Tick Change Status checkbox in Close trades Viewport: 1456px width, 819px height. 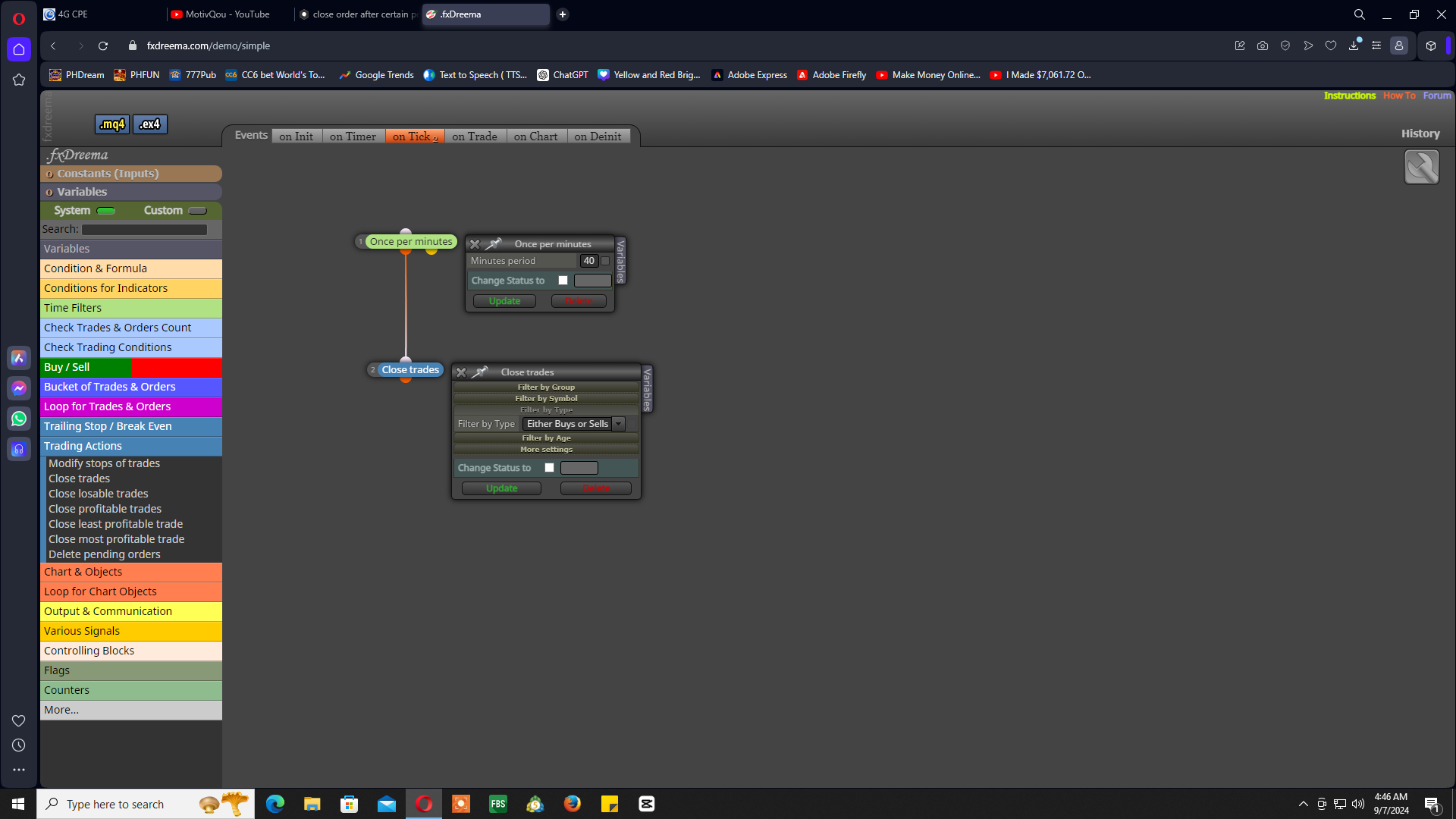pyautogui.click(x=549, y=468)
